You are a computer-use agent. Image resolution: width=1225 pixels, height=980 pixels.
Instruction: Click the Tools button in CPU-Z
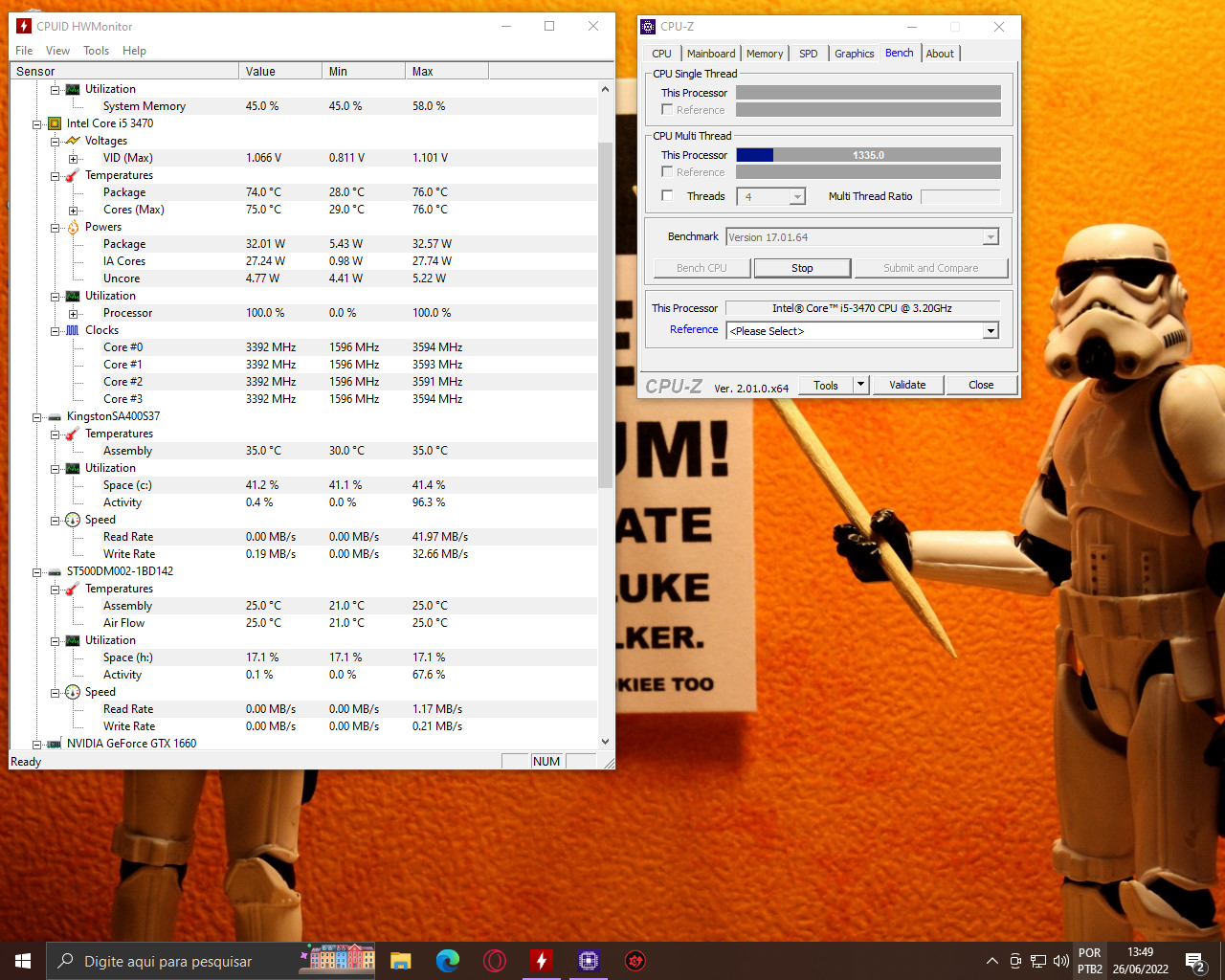[826, 385]
